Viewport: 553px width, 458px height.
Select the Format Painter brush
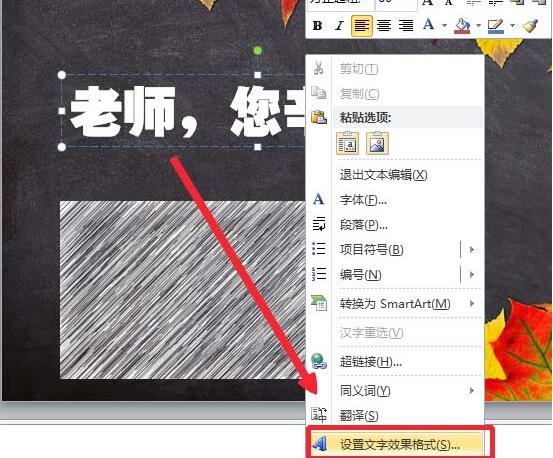click(x=530, y=25)
